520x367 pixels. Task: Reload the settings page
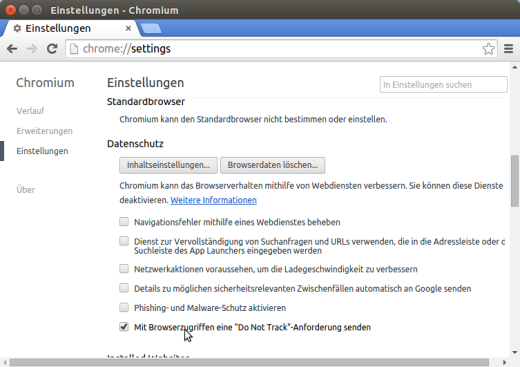52,49
